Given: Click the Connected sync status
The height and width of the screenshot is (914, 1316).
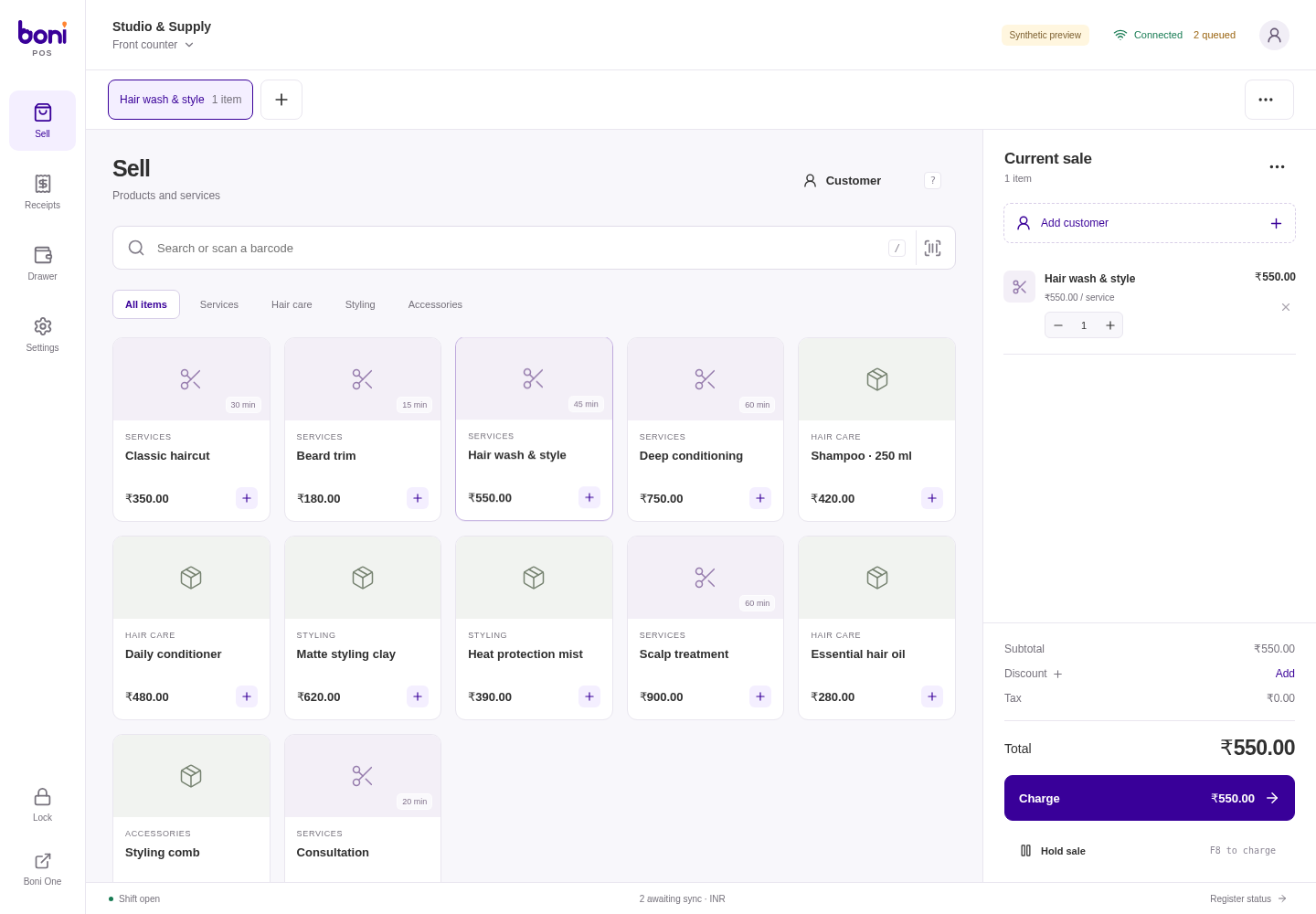Looking at the screenshot, I should (1148, 35).
